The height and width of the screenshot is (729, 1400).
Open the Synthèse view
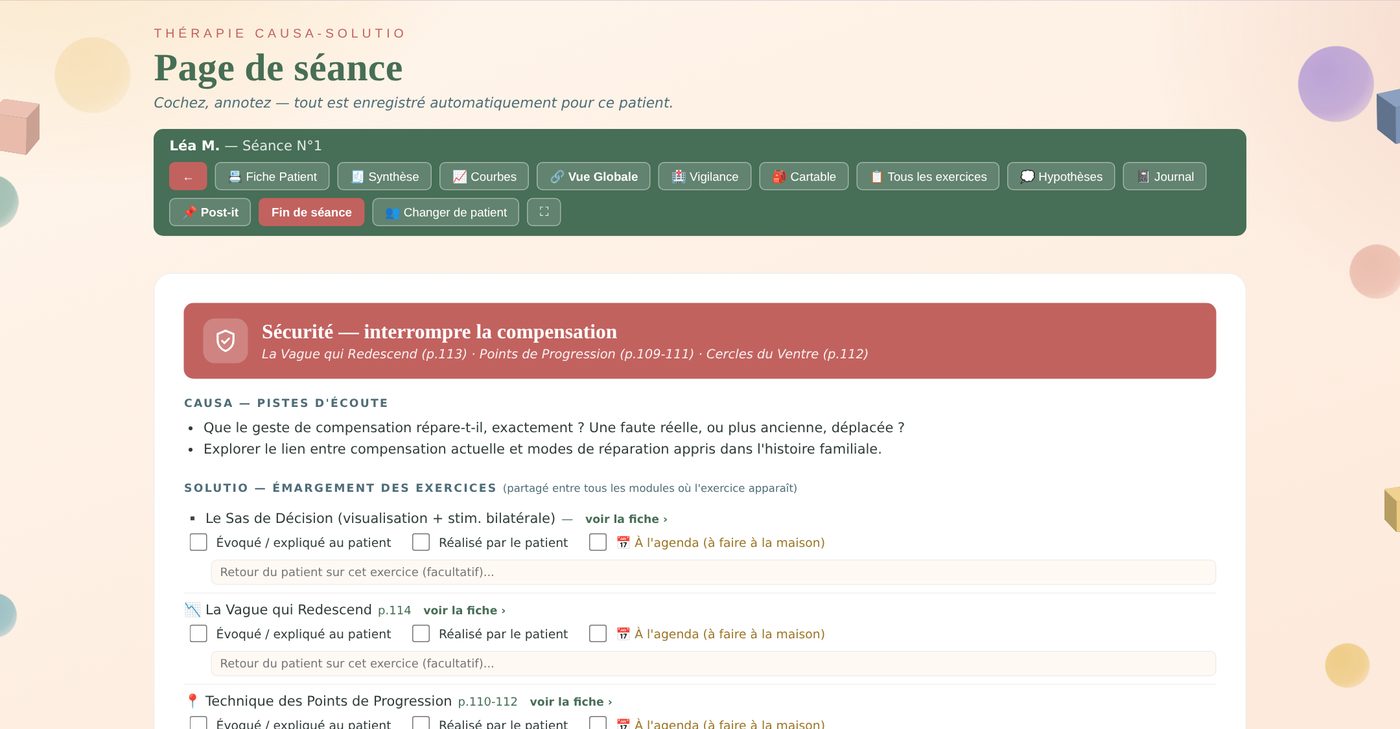(x=384, y=176)
